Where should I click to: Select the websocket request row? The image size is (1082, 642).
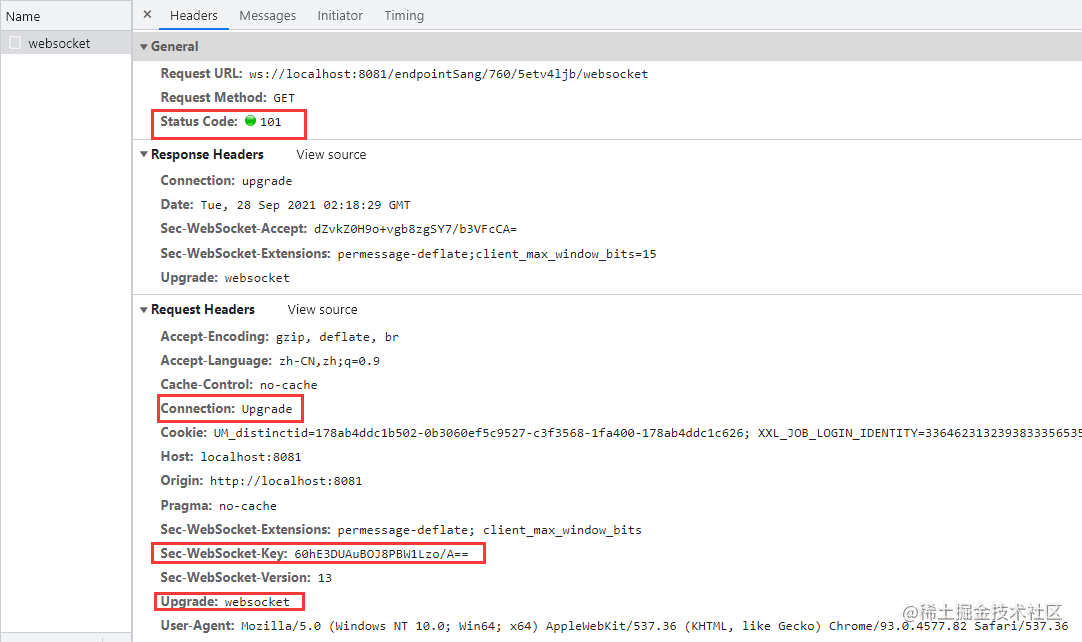click(66, 43)
